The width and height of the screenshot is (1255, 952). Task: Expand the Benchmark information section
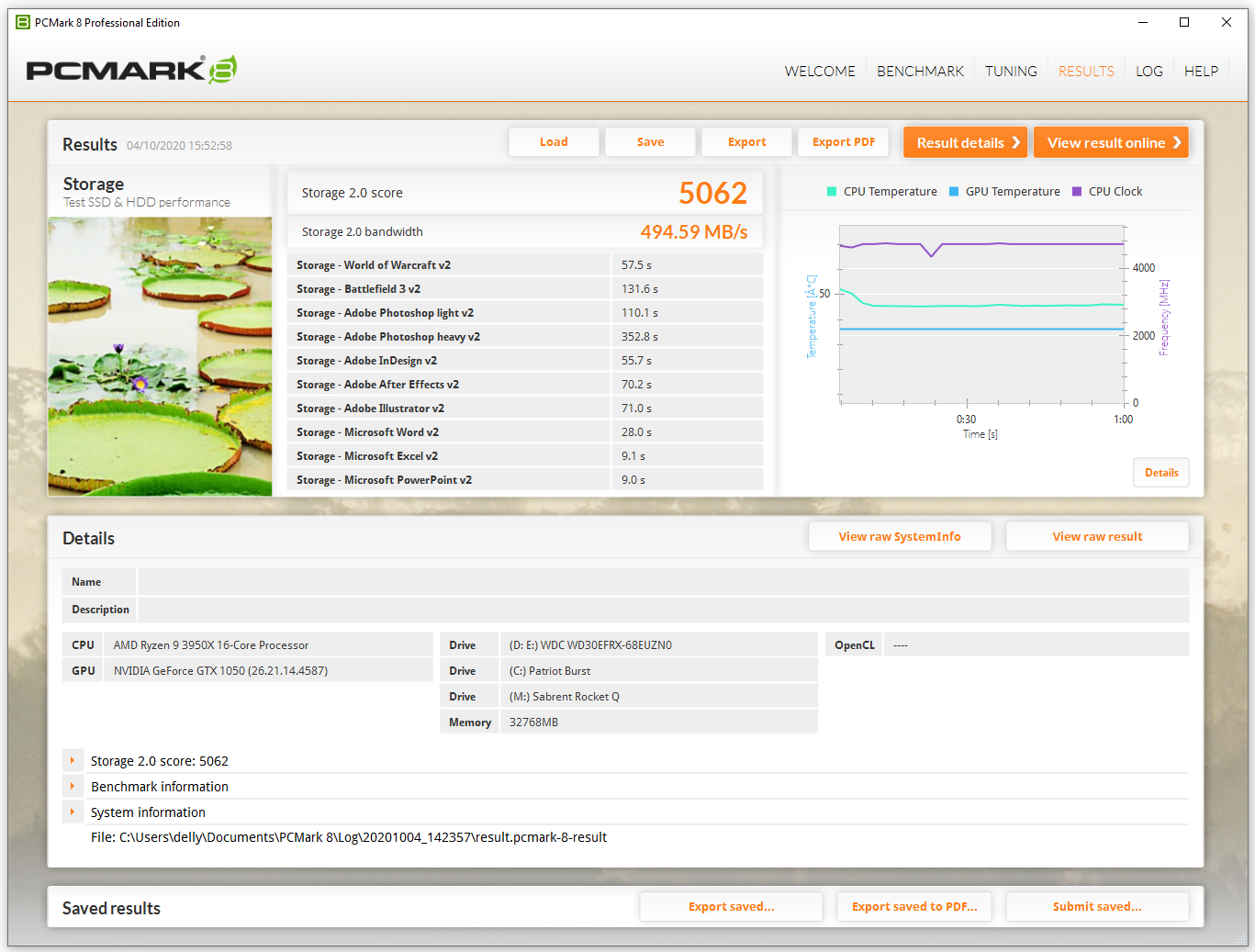point(73,786)
